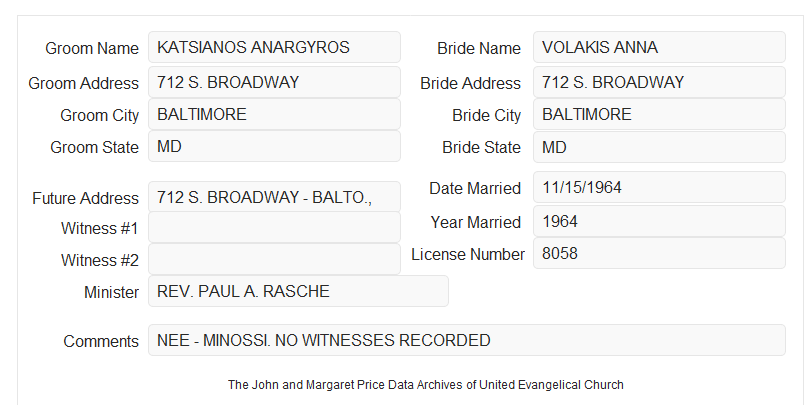Click the Bride City input box

(x=659, y=114)
